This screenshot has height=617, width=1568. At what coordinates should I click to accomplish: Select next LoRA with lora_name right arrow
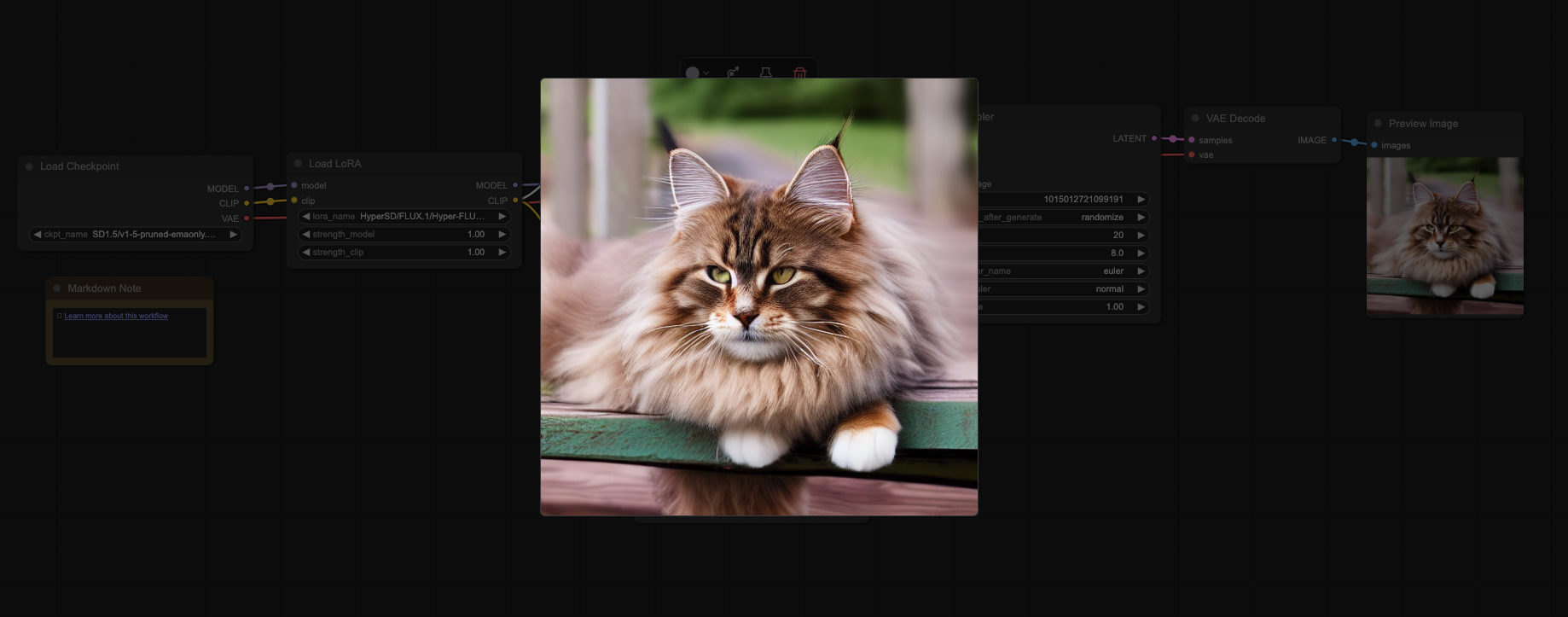click(502, 217)
